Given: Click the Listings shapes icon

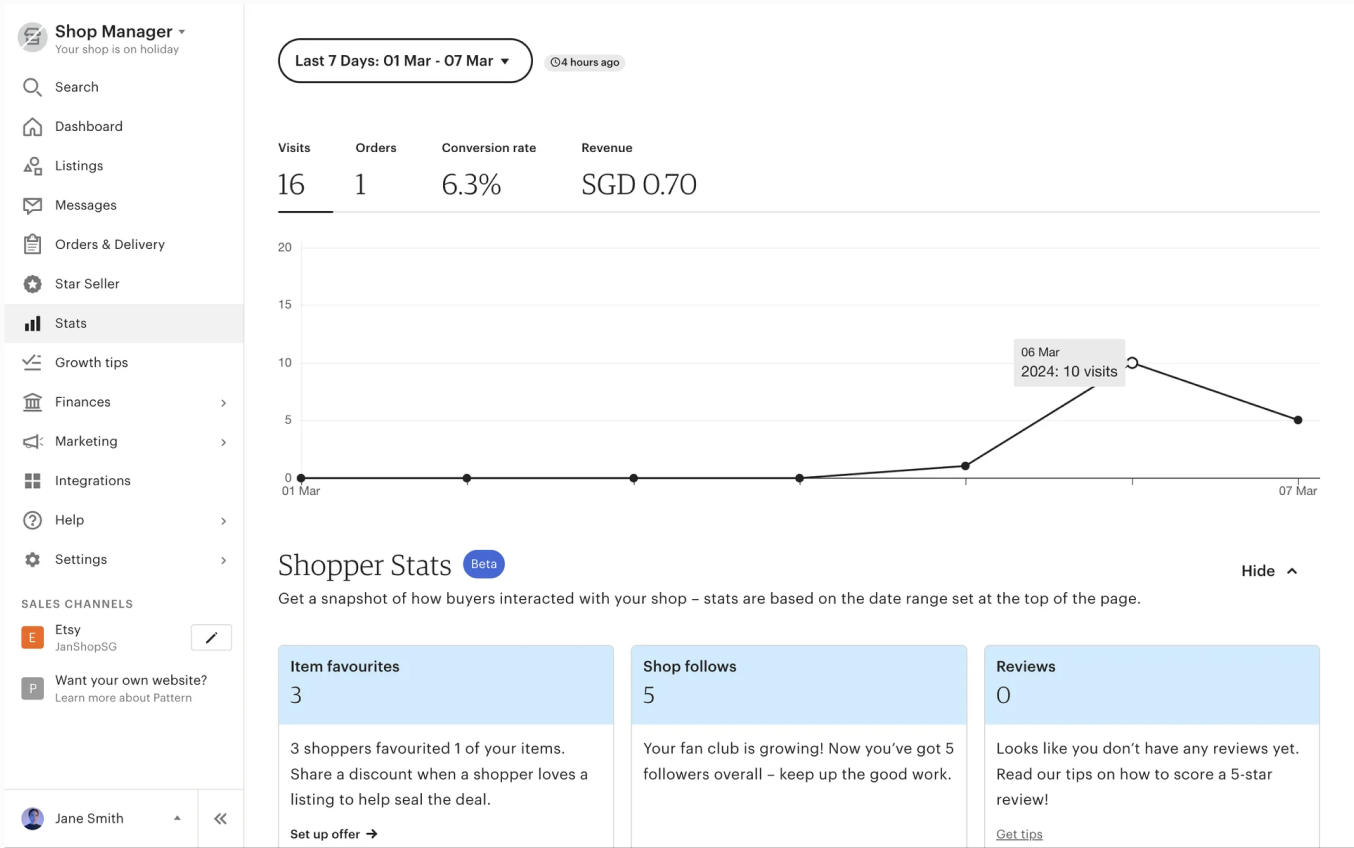Looking at the screenshot, I should [x=33, y=166].
